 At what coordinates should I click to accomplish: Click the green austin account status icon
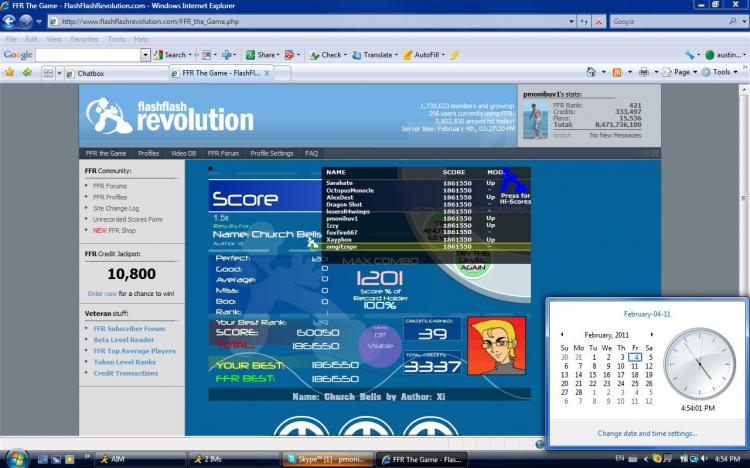709,55
